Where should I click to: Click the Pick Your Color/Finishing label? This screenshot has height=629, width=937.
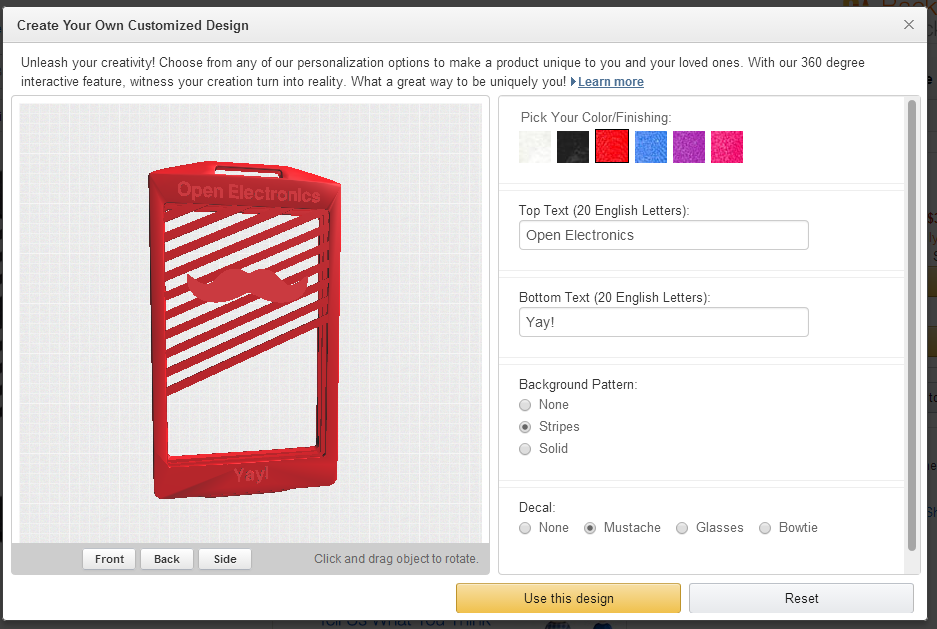(596, 118)
